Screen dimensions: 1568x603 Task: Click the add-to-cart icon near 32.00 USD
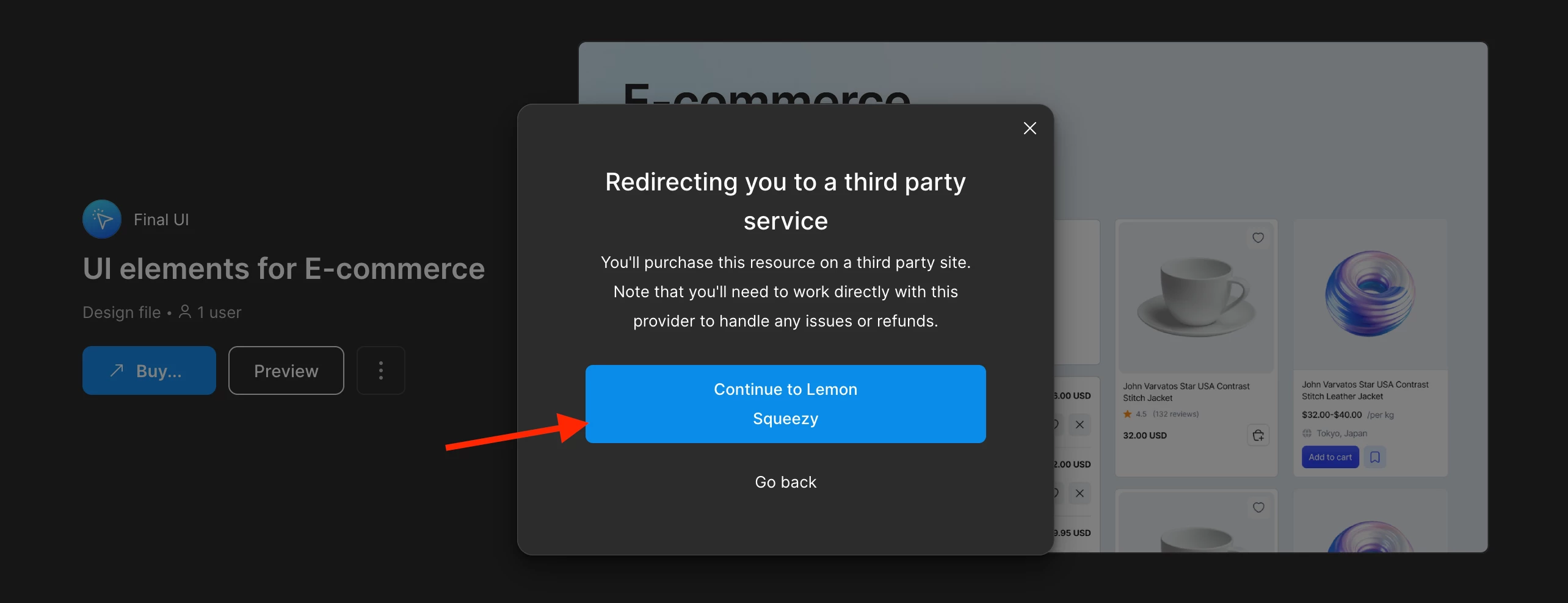pyautogui.click(x=1258, y=435)
